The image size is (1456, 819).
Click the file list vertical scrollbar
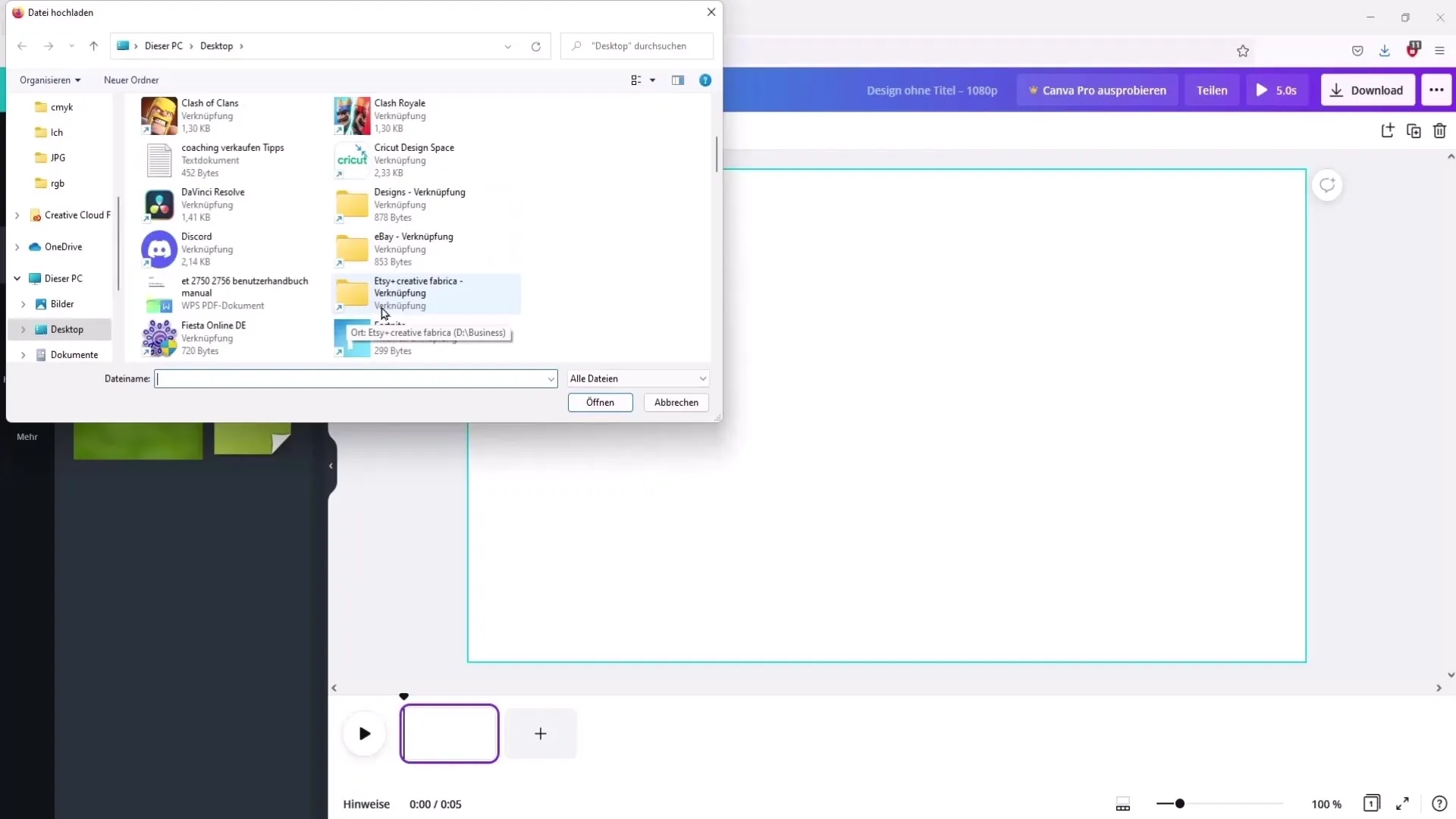point(716,155)
